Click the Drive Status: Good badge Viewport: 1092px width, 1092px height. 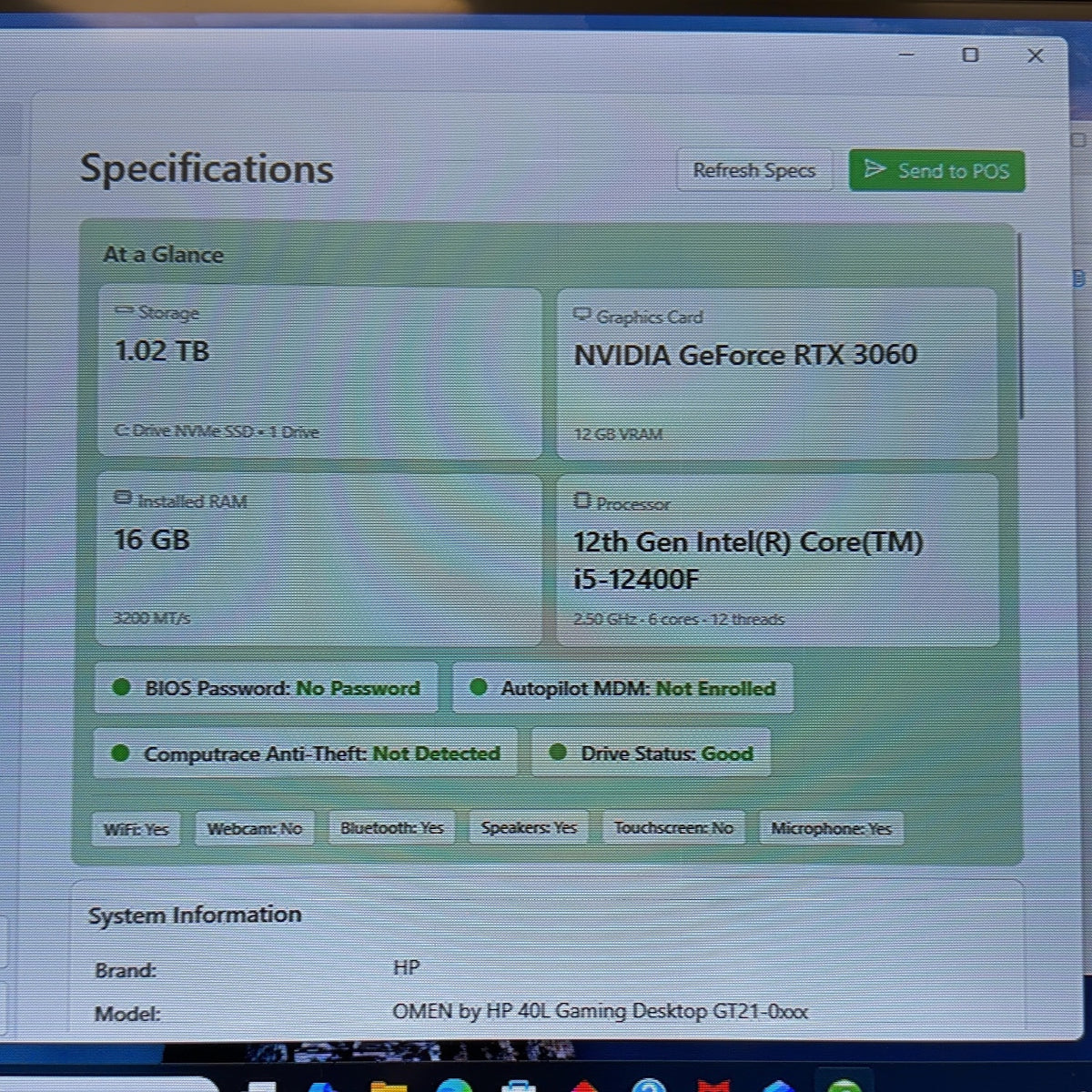coord(651,753)
